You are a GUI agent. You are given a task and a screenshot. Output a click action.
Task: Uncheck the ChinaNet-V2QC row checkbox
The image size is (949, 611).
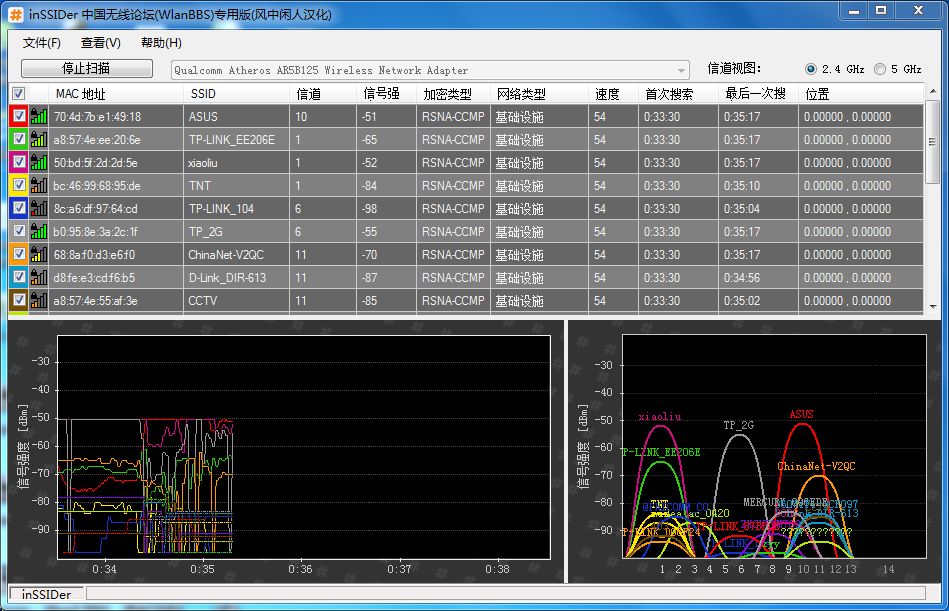pos(19,253)
